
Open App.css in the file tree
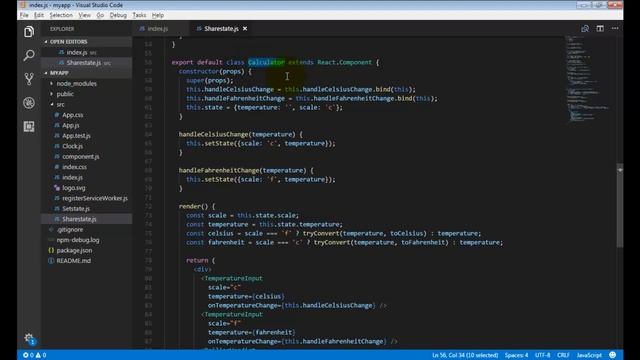tap(87, 115)
